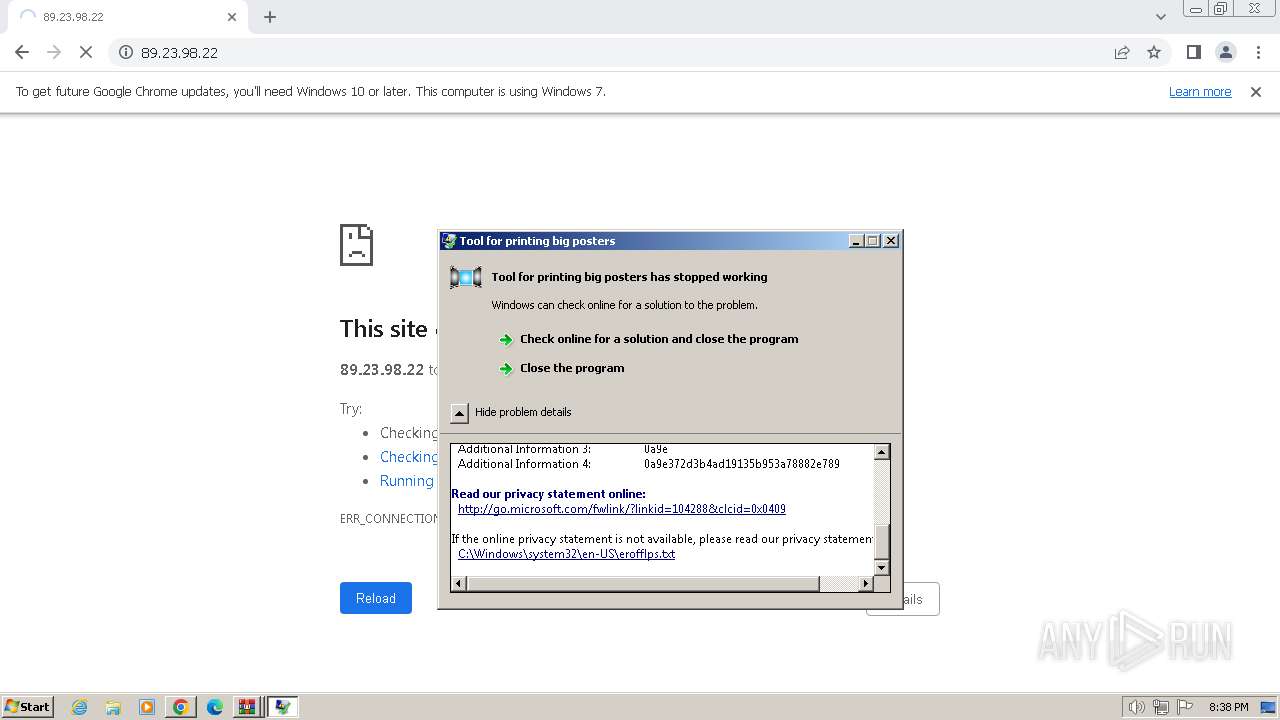View site information icon beside the address
Image resolution: width=1280 pixels, height=720 pixels.
click(x=126, y=52)
